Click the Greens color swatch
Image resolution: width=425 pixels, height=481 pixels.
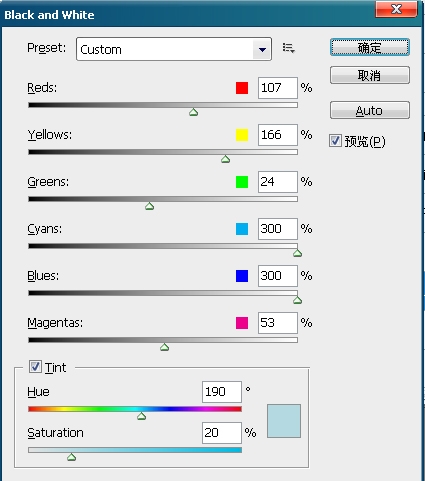pos(242,182)
